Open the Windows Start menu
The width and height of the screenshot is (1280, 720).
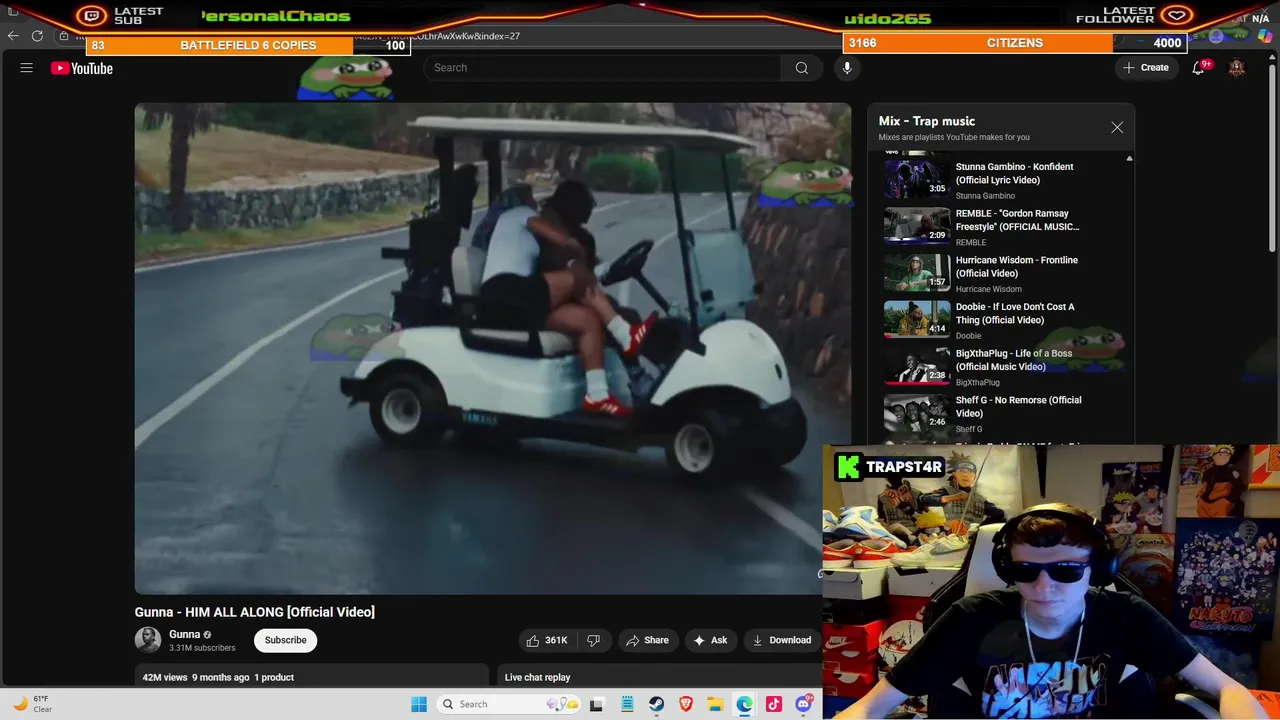point(419,704)
